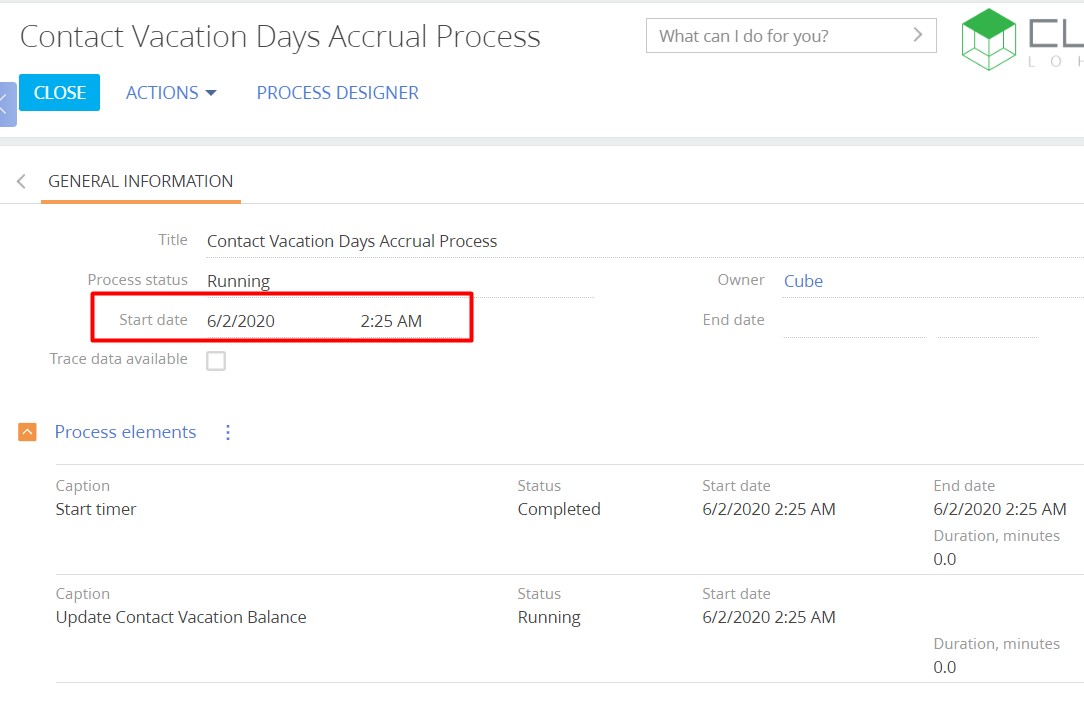Open the ACTIONS dropdown menu
Image resolution: width=1084 pixels, height=704 pixels.
point(171,93)
